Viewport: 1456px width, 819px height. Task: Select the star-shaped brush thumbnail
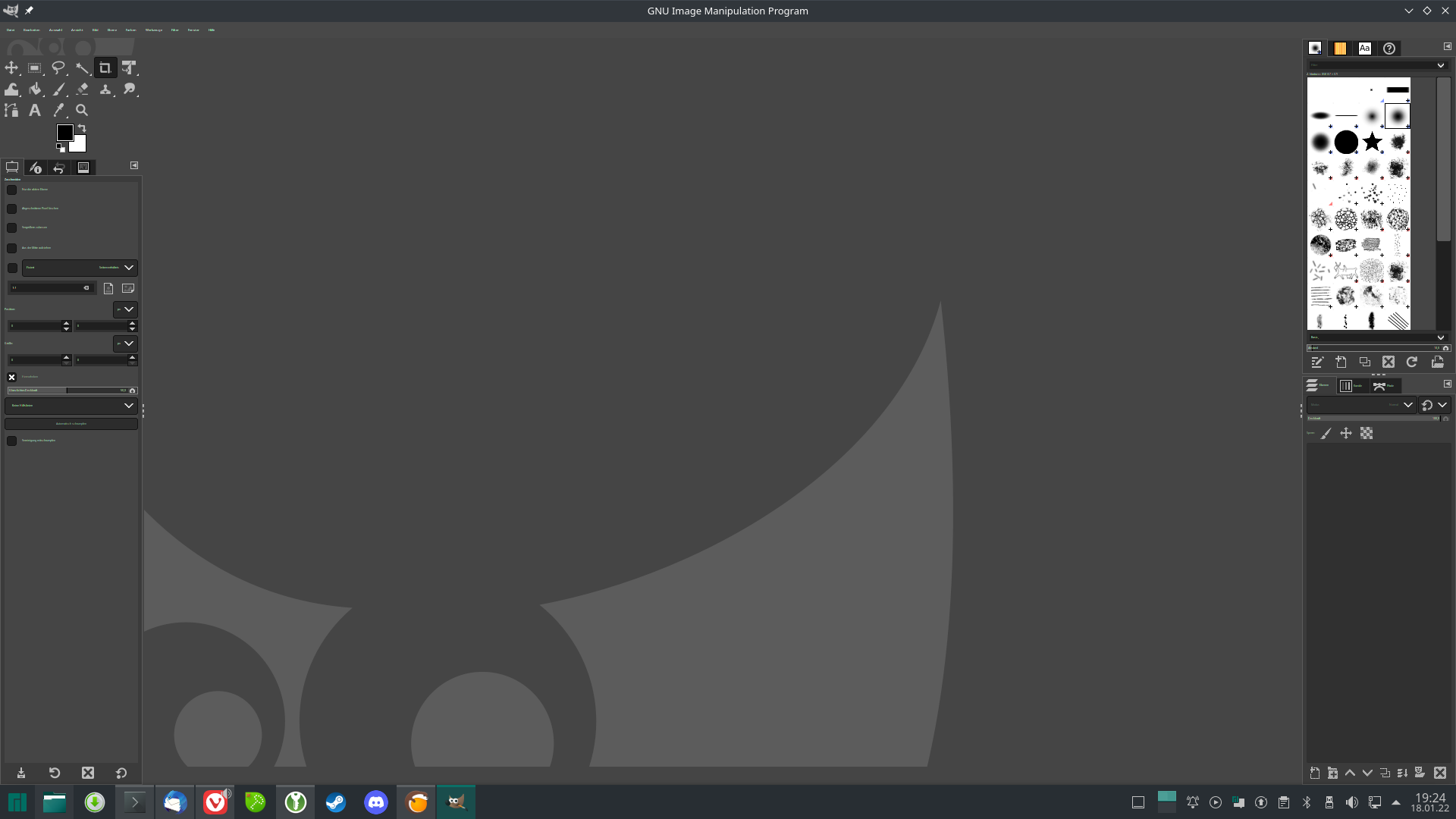point(1372,142)
